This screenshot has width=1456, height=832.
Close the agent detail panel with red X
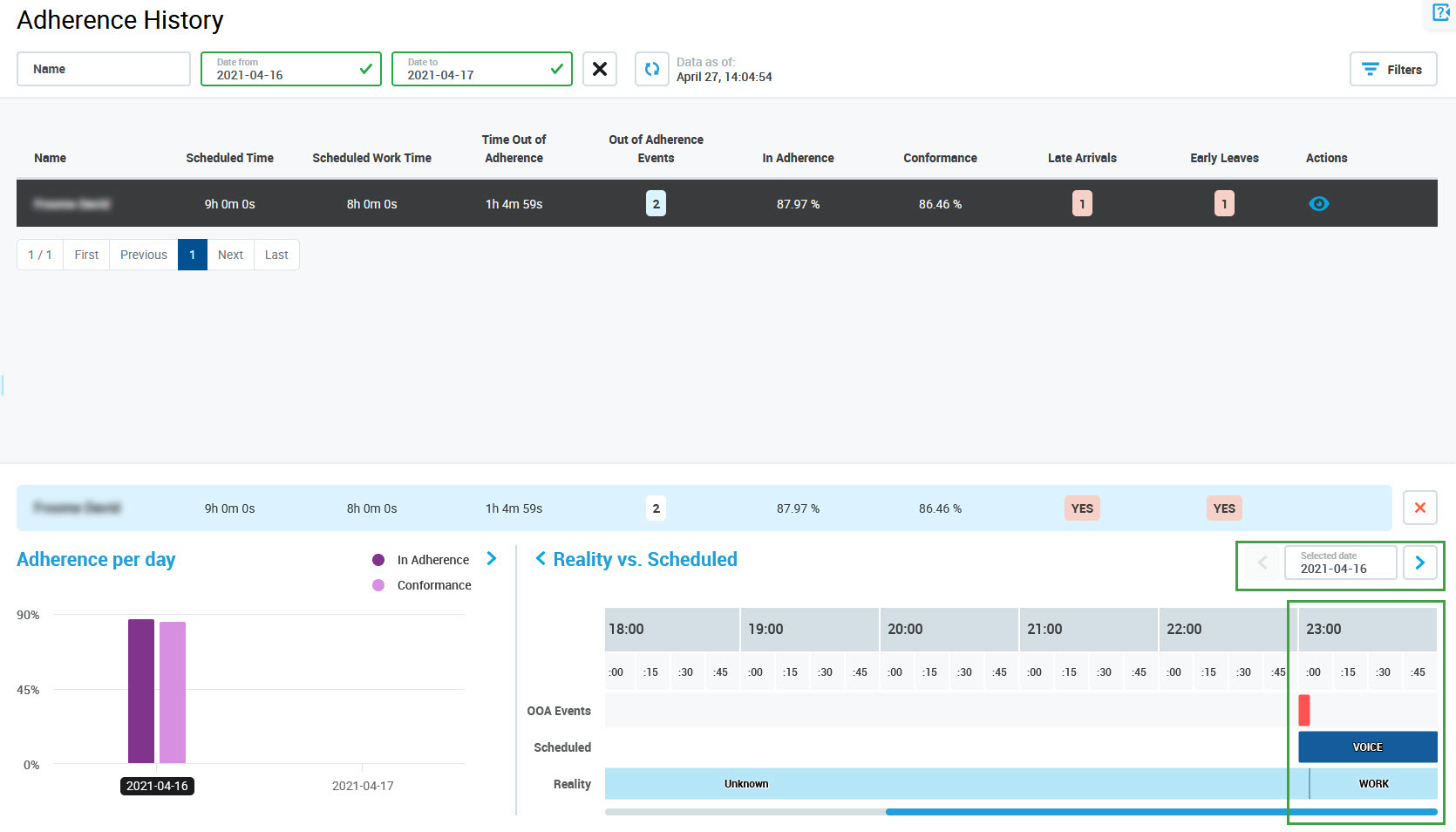1419,508
